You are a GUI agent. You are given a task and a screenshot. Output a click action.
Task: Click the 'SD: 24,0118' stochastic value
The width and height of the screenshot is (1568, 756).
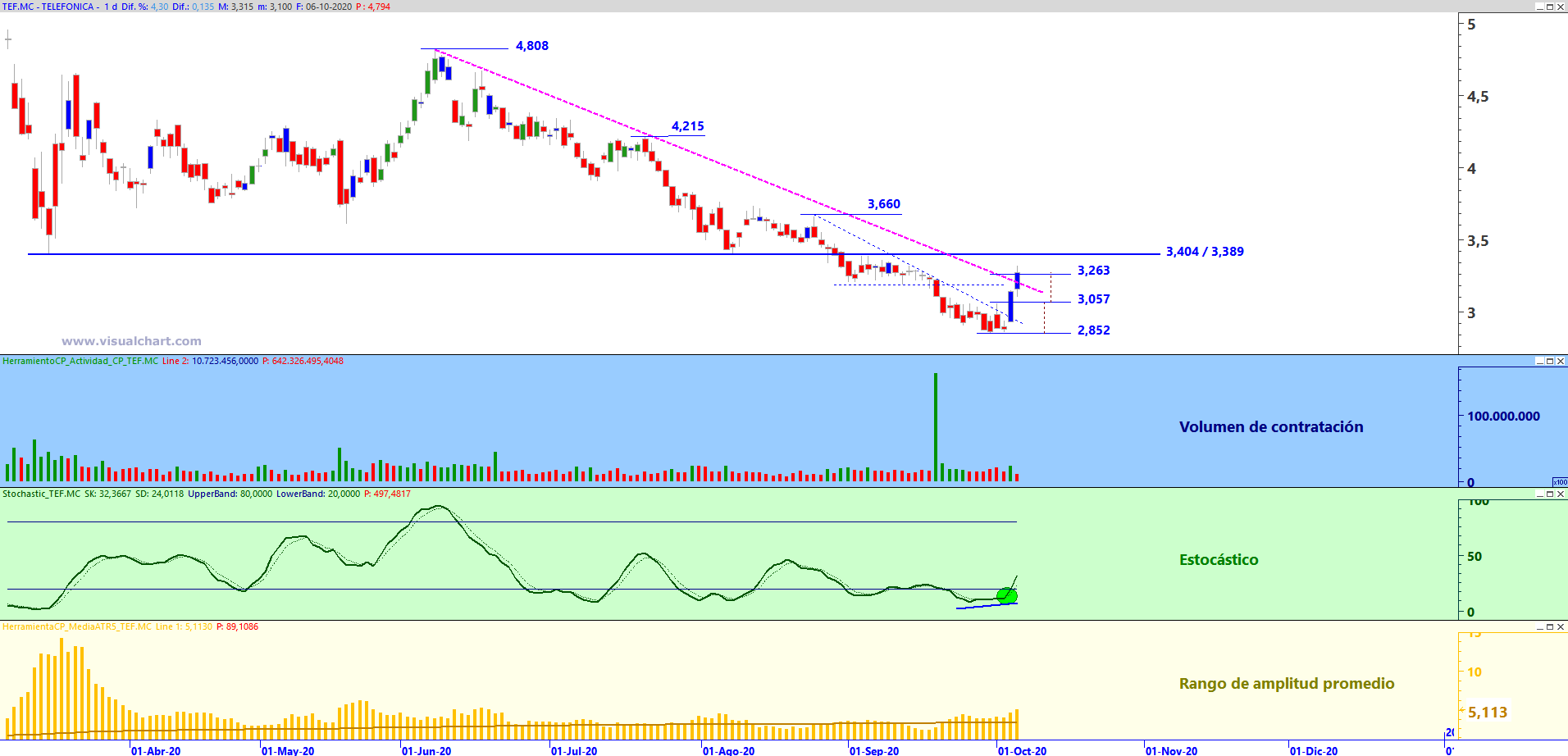160,494
